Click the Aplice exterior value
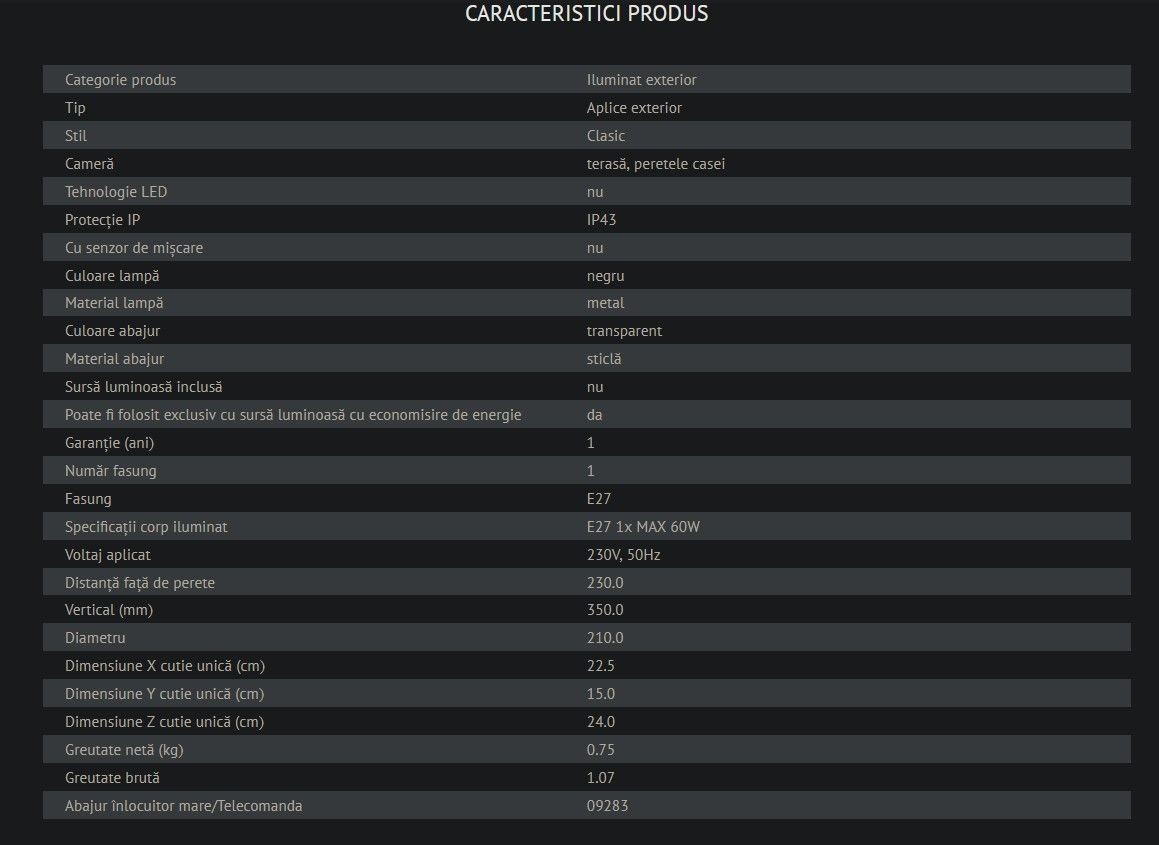1159x845 pixels. [x=634, y=108]
